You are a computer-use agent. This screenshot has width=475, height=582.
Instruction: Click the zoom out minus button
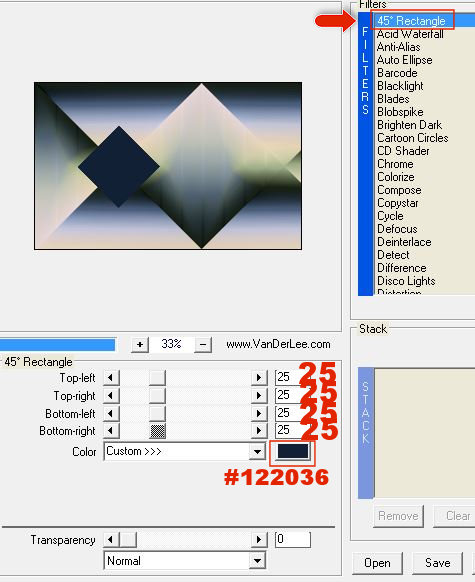click(203, 344)
